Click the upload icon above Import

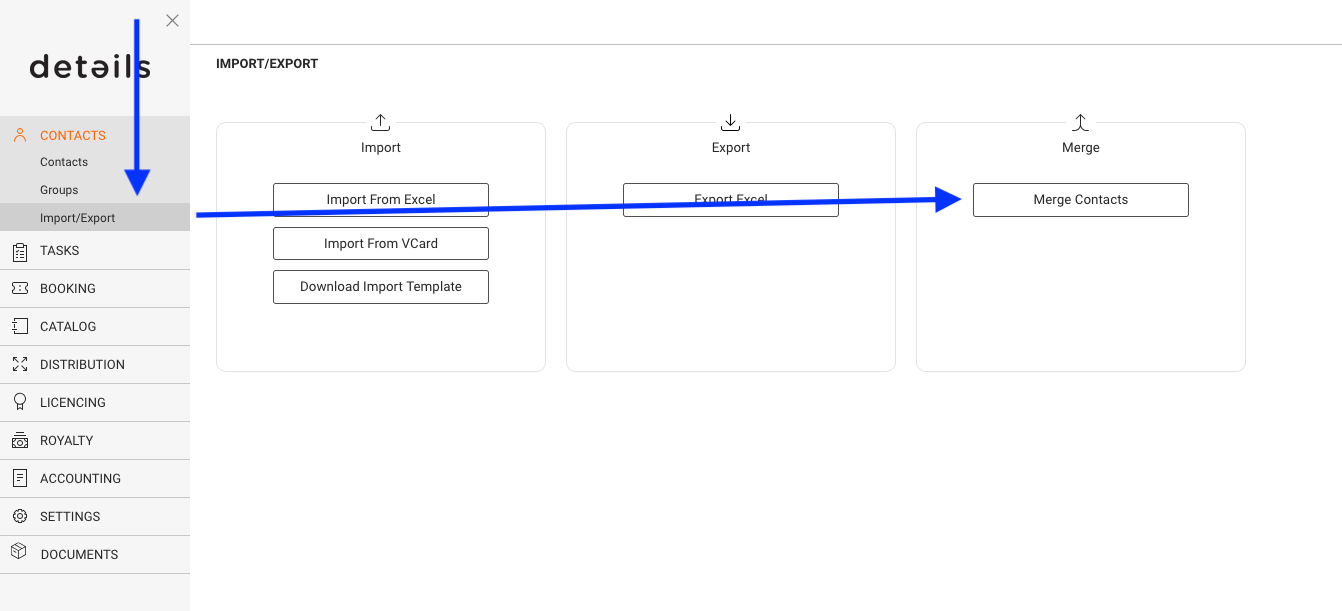pyautogui.click(x=380, y=122)
